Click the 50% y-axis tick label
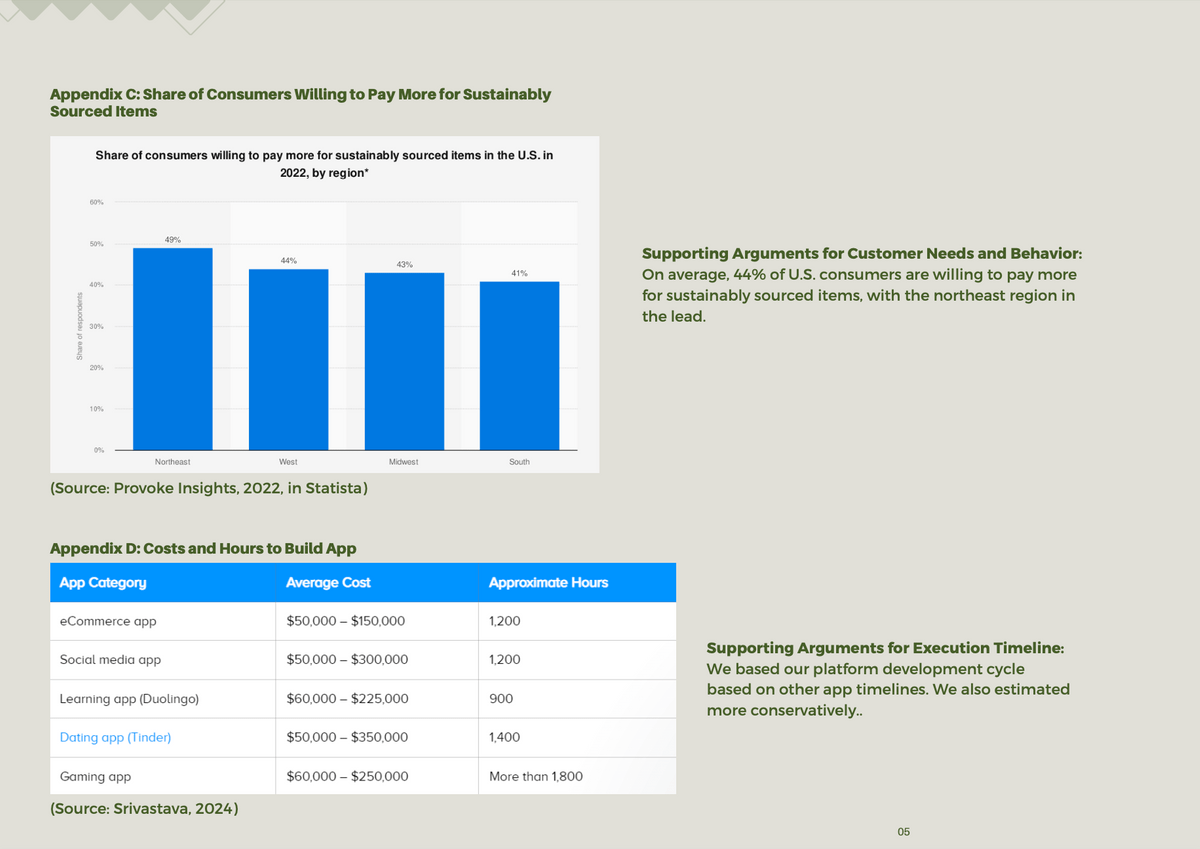Image resolution: width=1200 pixels, height=849 pixels. pyautogui.click(x=96, y=245)
